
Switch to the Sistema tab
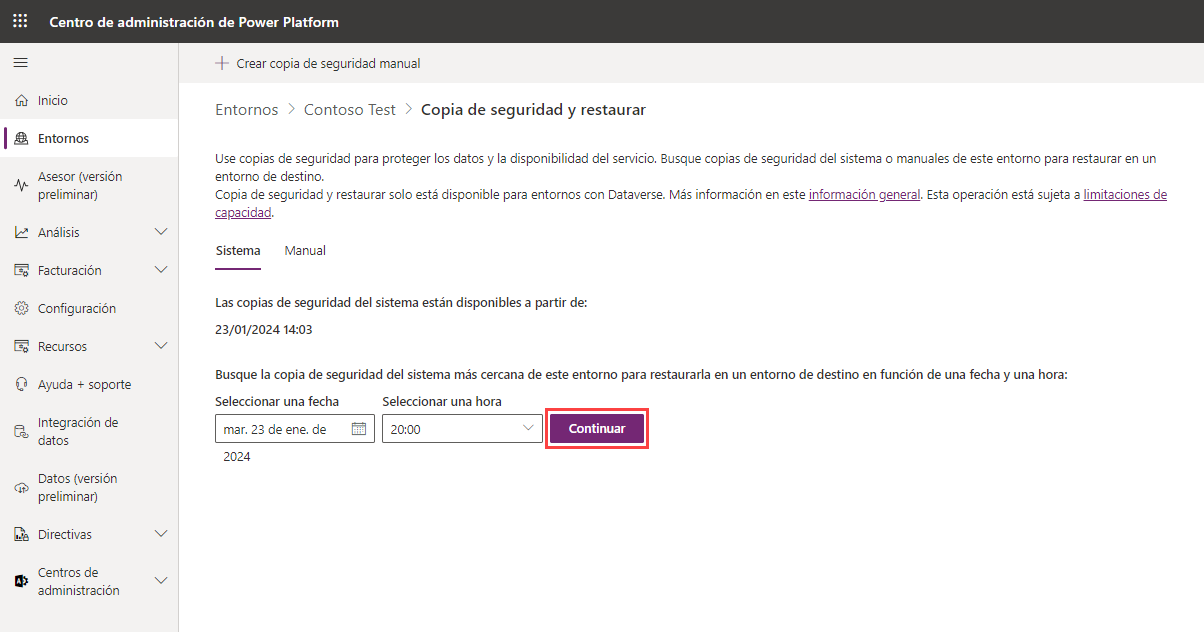tap(238, 251)
